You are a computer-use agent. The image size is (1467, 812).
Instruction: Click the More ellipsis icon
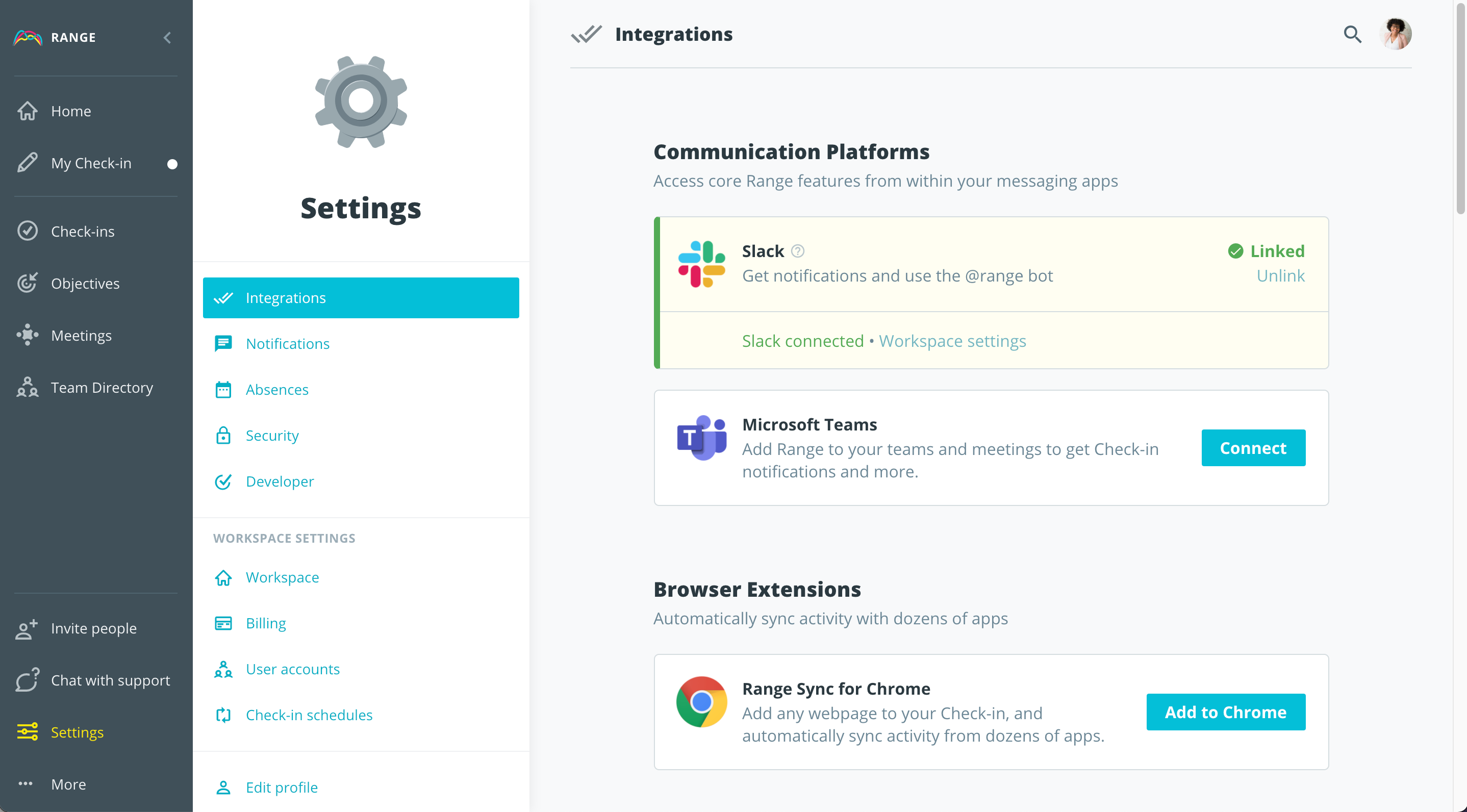coord(25,784)
